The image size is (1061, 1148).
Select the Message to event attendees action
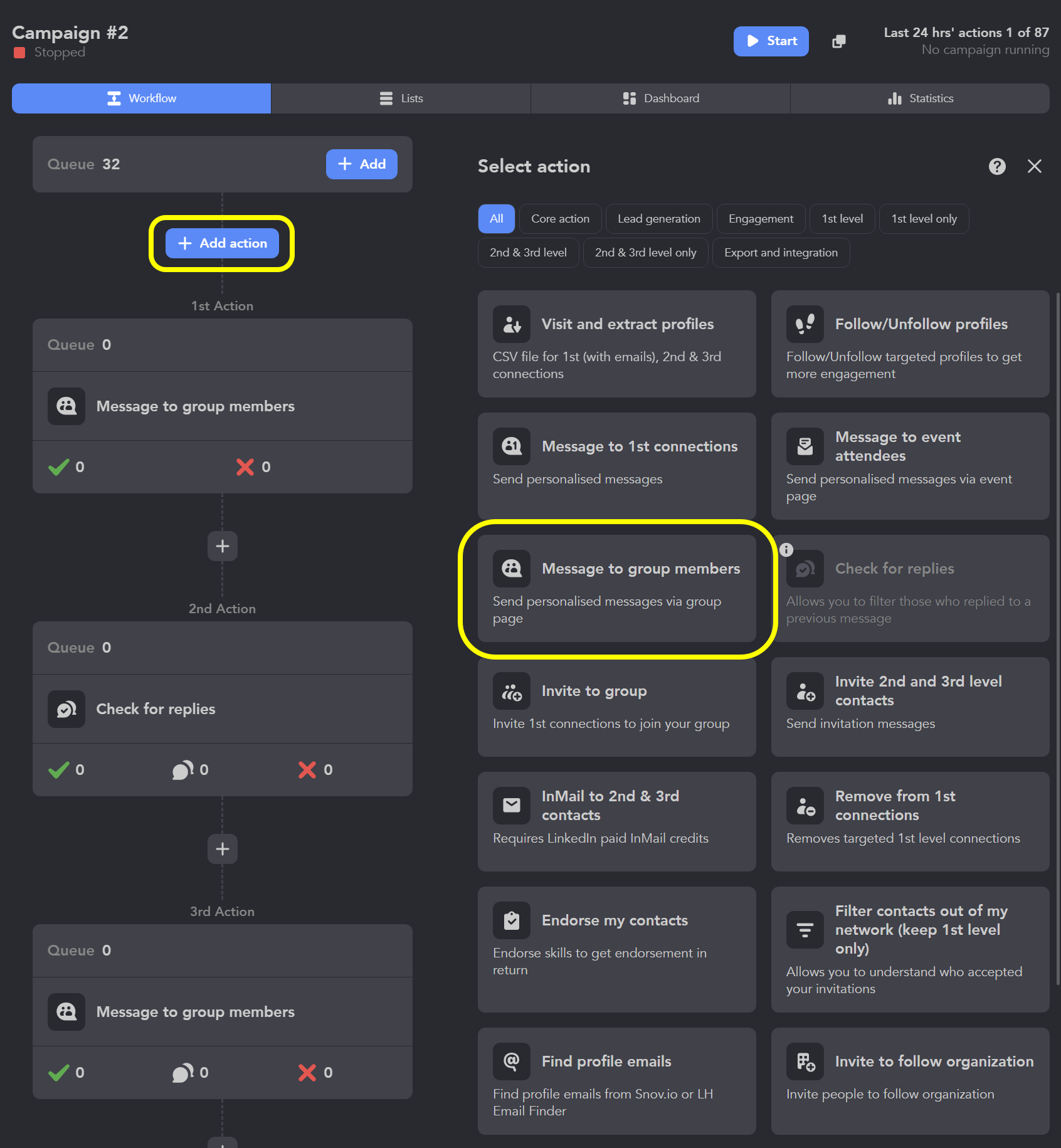[909, 466]
